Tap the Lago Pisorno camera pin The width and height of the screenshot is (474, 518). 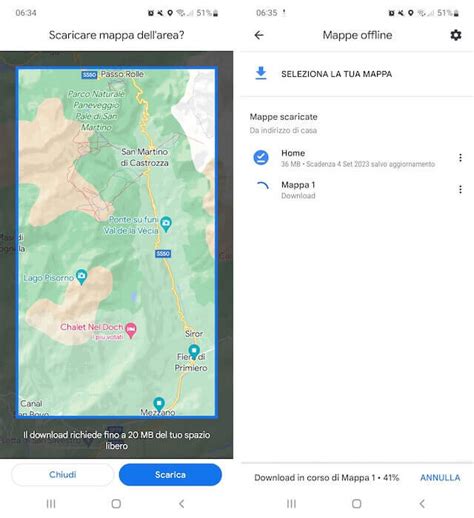[81, 277]
